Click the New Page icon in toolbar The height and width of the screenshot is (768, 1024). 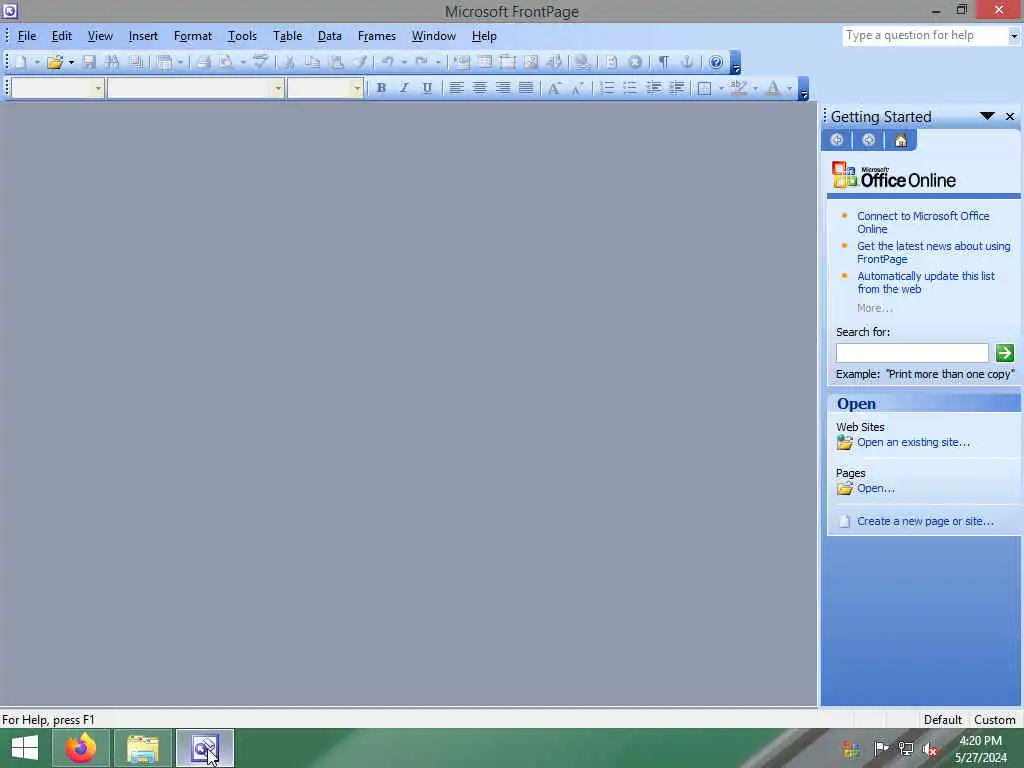click(x=21, y=62)
